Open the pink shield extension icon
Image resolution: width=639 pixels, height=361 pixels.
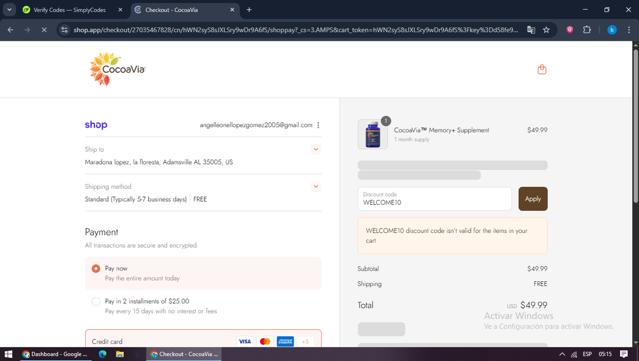click(x=570, y=30)
